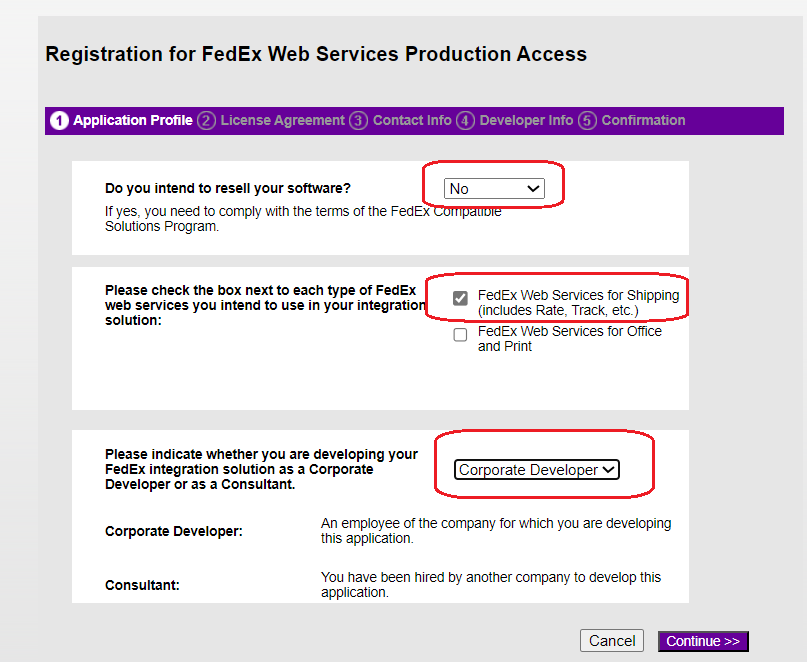807x662 pixels.
Task: Click 'FedEx Web Services for Office and Print' label
Action: [x=570, y=339]
